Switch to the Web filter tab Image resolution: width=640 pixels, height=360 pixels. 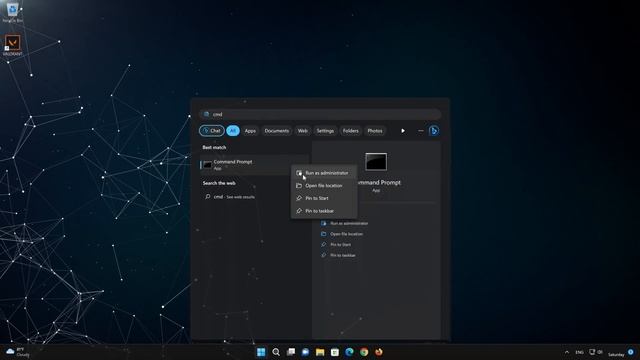pyautogui.click(x=302, y=131)
